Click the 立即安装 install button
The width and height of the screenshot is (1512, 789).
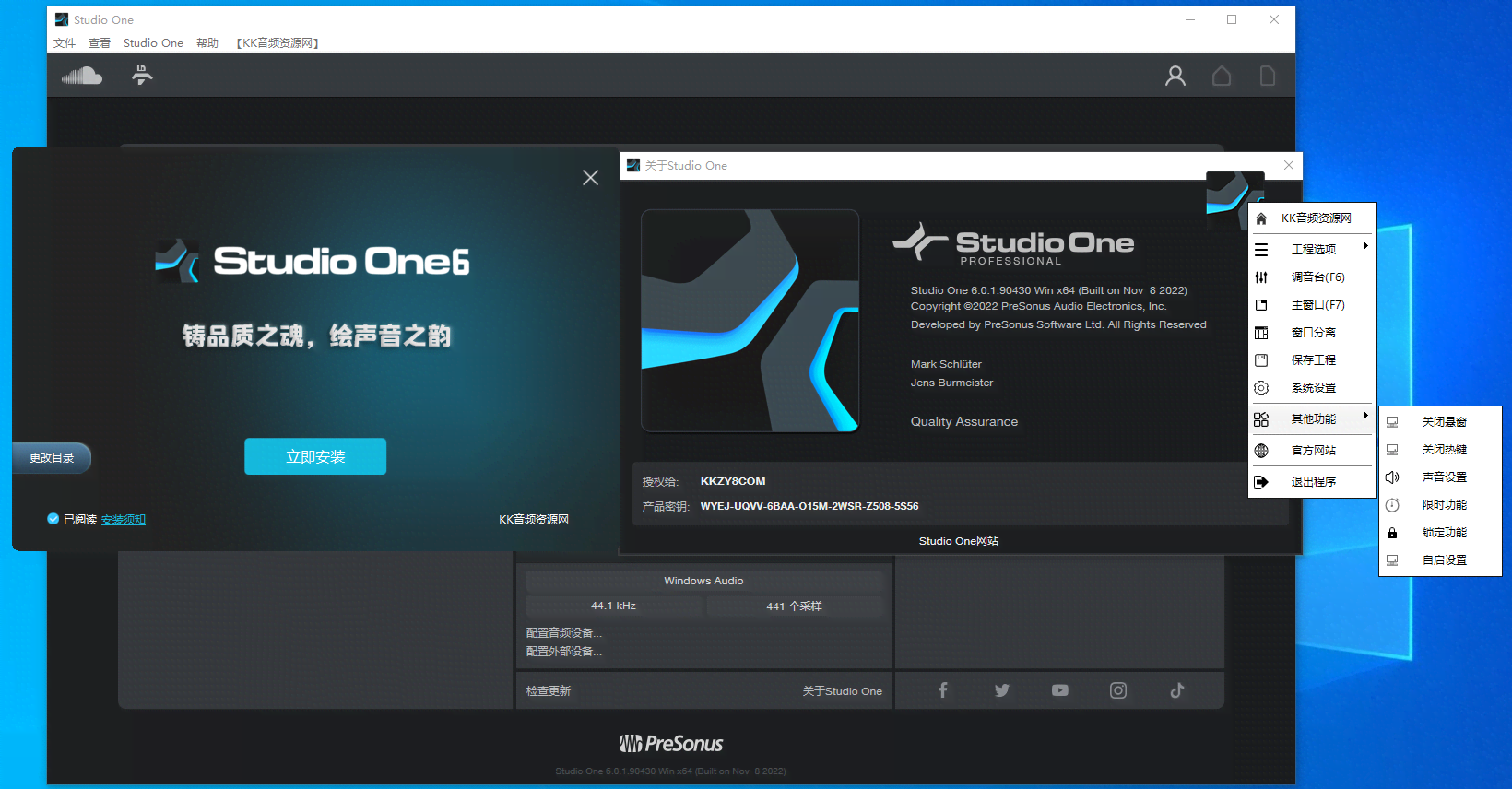[x=315, y=456]
